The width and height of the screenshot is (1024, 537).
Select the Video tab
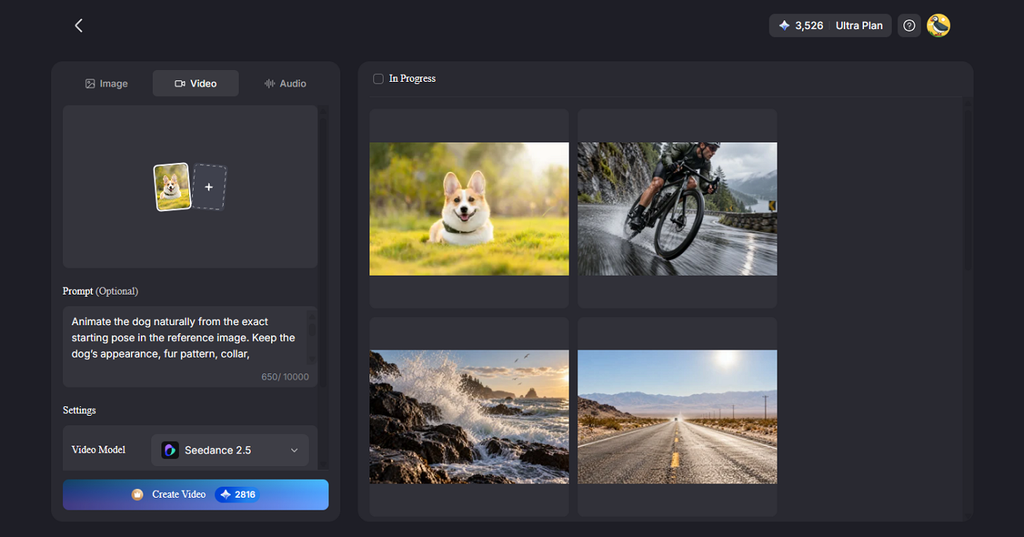pos(195,84)
